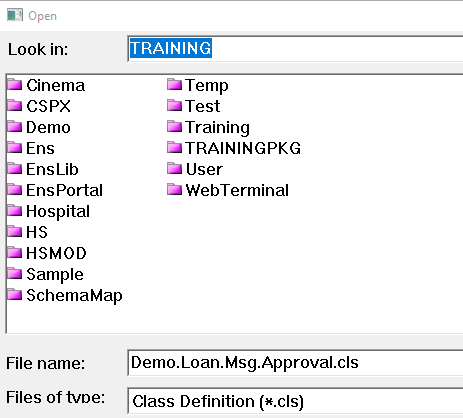Select the WebTerminal folder icon
Screen dimensions: 463x418
[x=174, y=190]
